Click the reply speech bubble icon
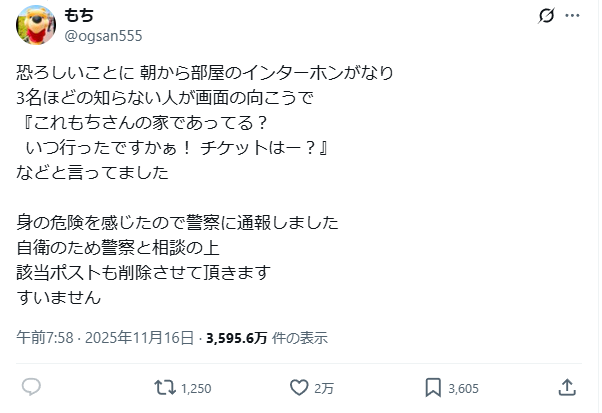602x413 pixels. tap(31, 386)
